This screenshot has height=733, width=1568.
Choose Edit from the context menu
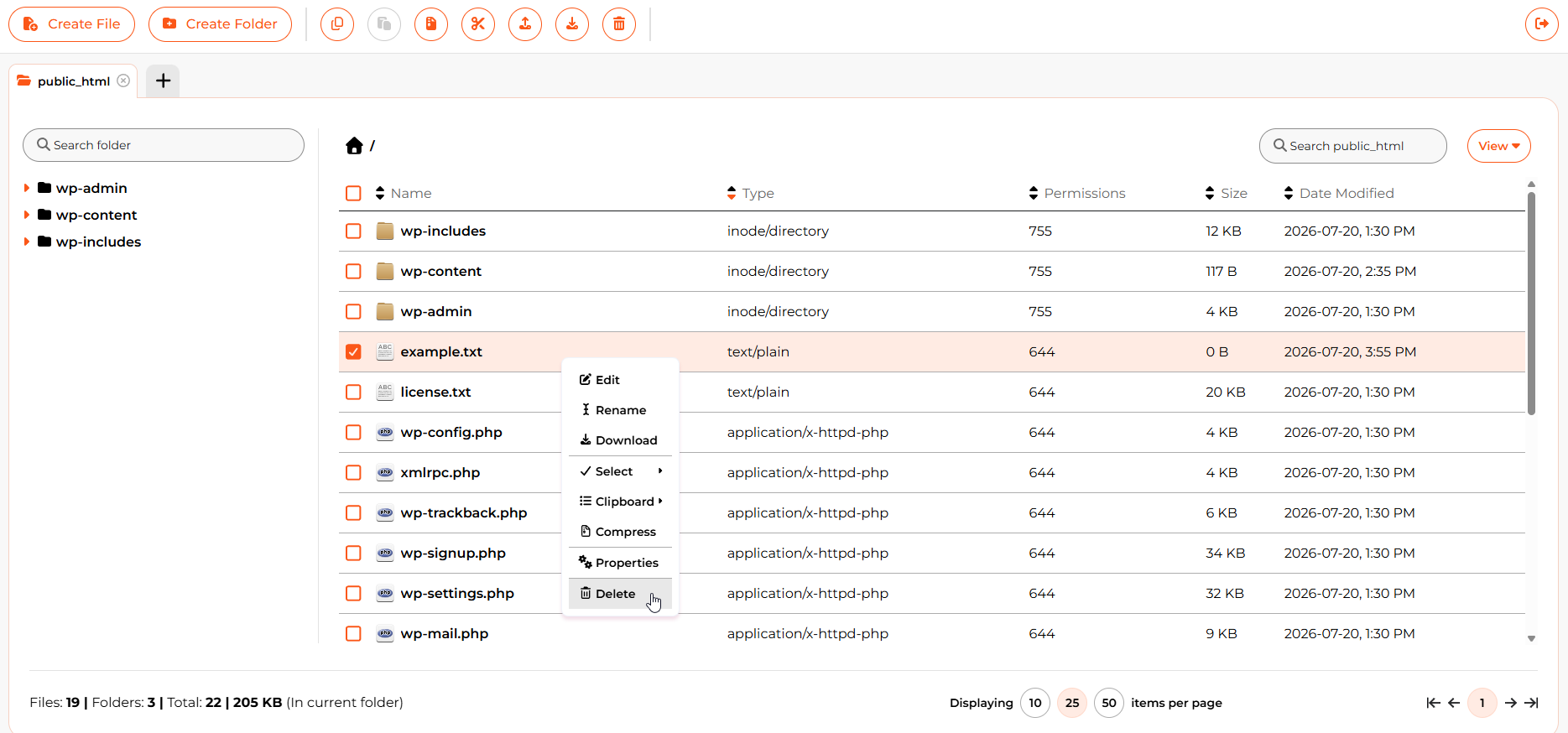click(620, 380)
